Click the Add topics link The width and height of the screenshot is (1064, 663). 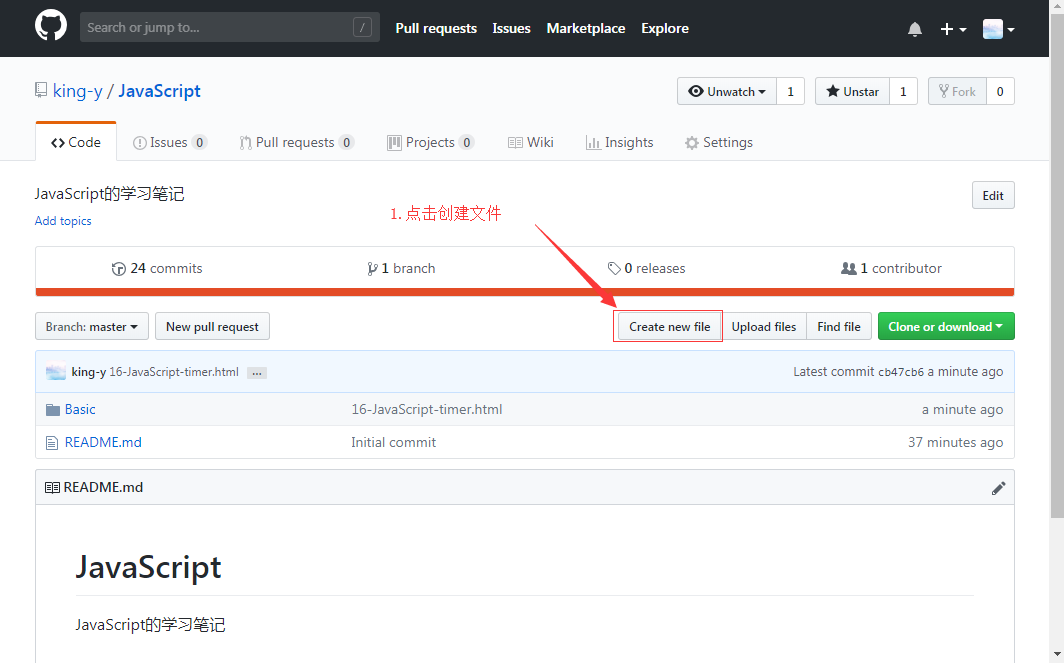63,221
